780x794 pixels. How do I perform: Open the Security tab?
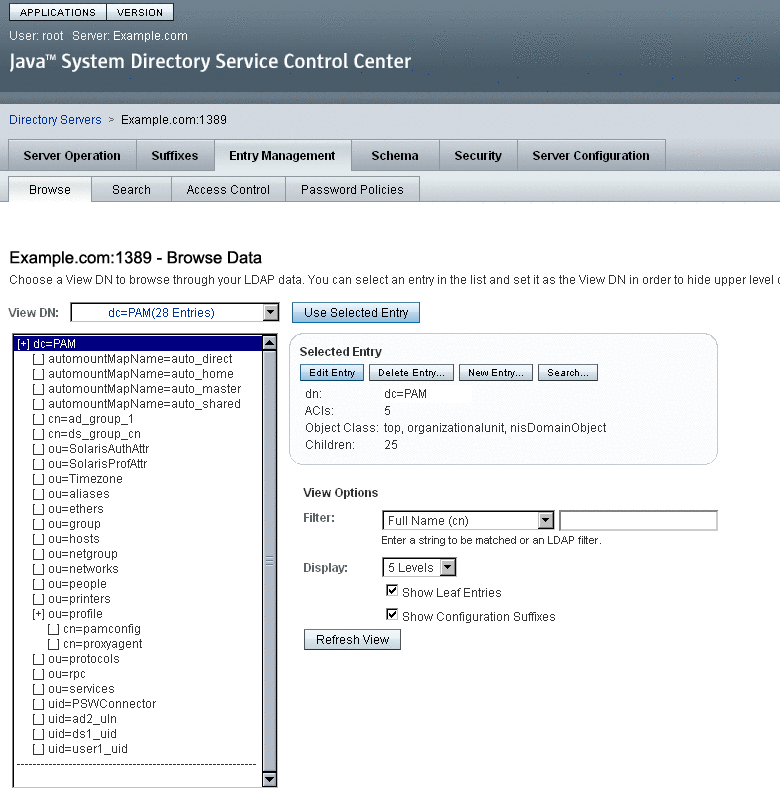[478, 155]
